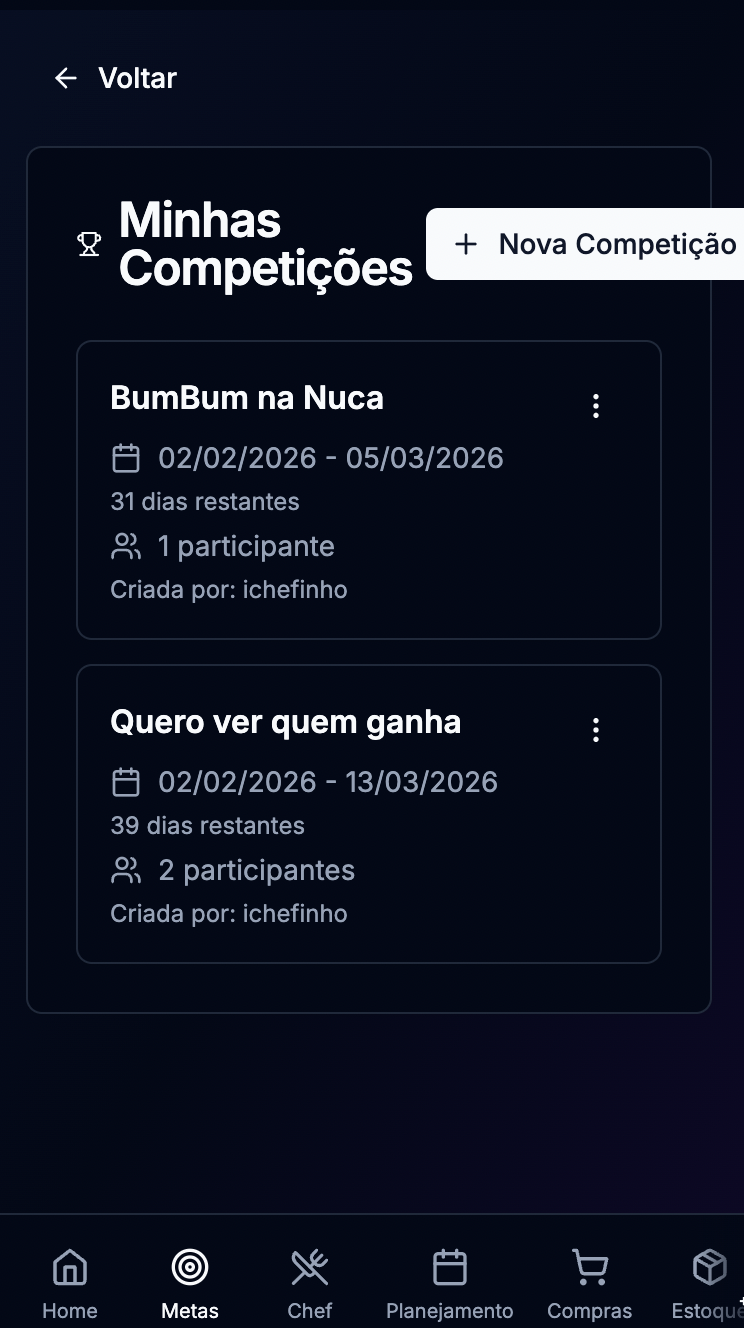Click the Voltar link text
744x1328 pixels.
click(137, 78)
